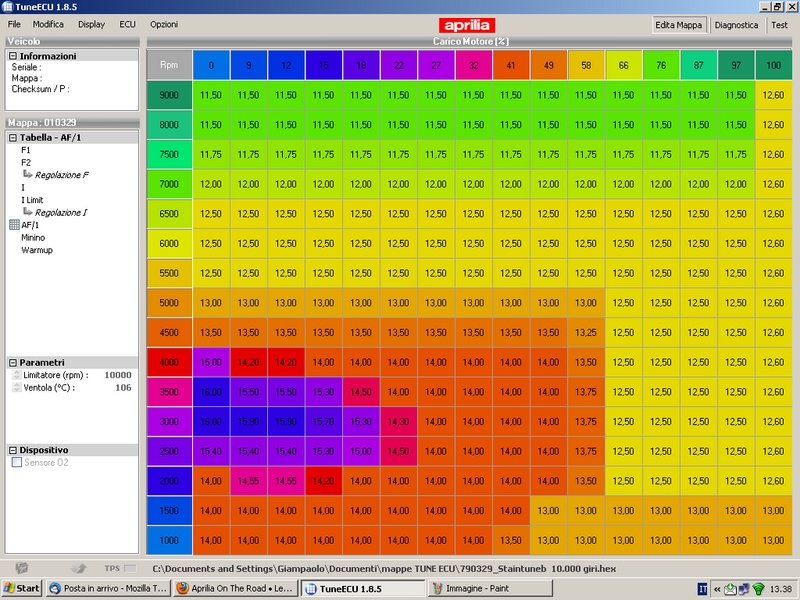Select the magenta load column header 32
Viewport: 800px width, 600px height.
pos(473,65)
